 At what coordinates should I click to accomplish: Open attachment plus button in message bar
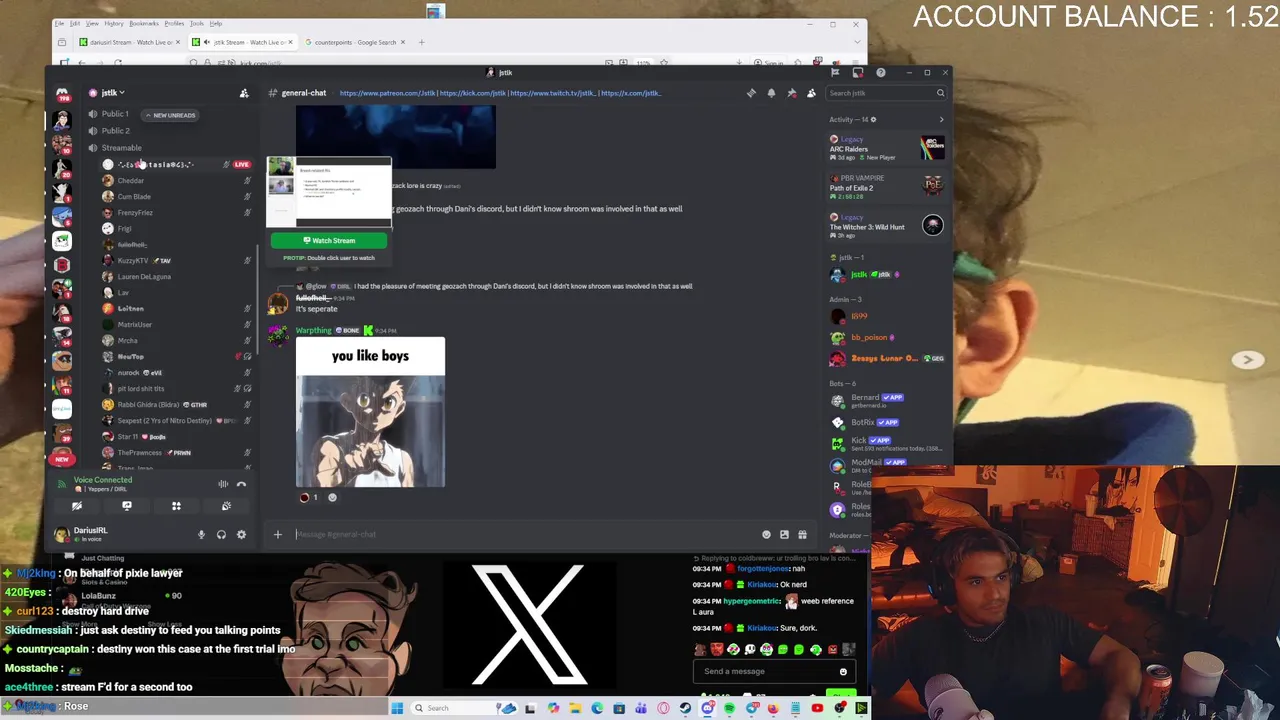[x=278, y=535]
